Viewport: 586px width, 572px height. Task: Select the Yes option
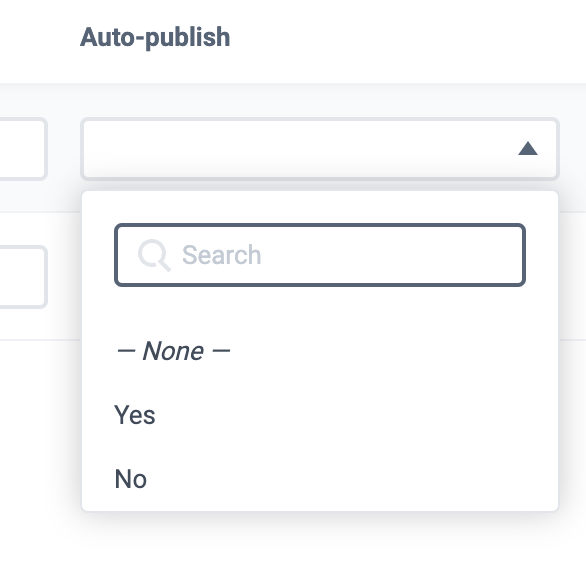[320, 415]
